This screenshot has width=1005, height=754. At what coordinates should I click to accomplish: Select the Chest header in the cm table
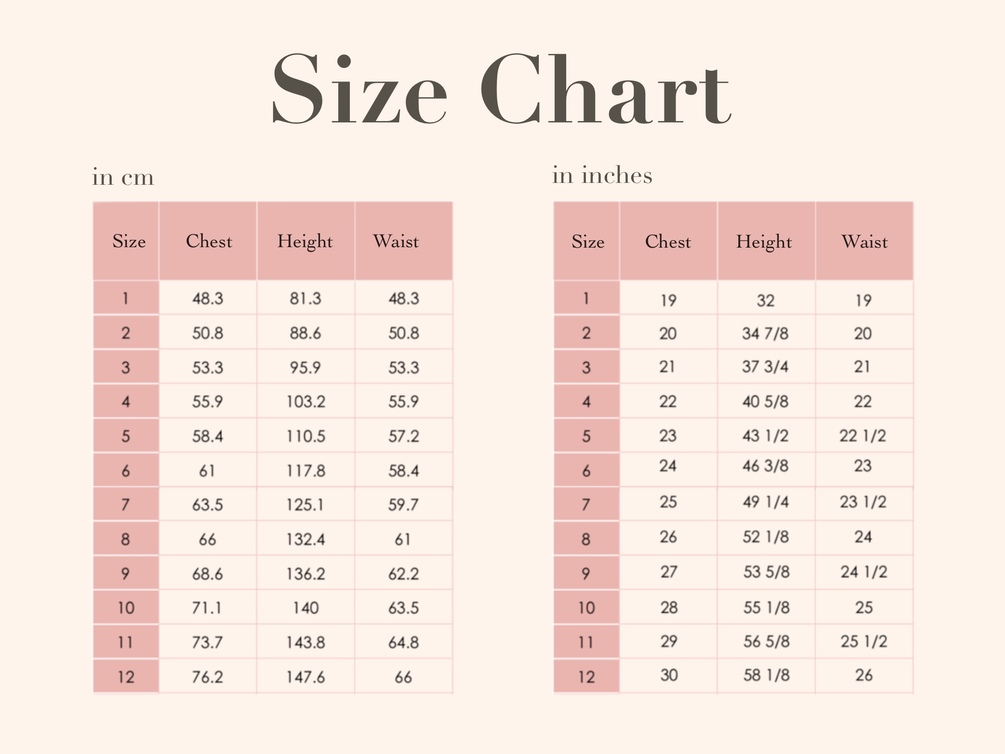[x=208, y=241]
